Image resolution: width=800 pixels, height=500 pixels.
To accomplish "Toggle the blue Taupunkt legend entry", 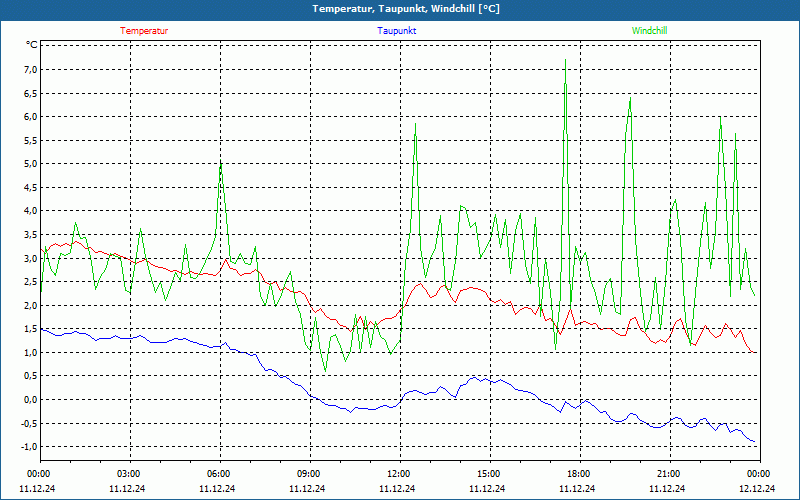I will point(397,31).
